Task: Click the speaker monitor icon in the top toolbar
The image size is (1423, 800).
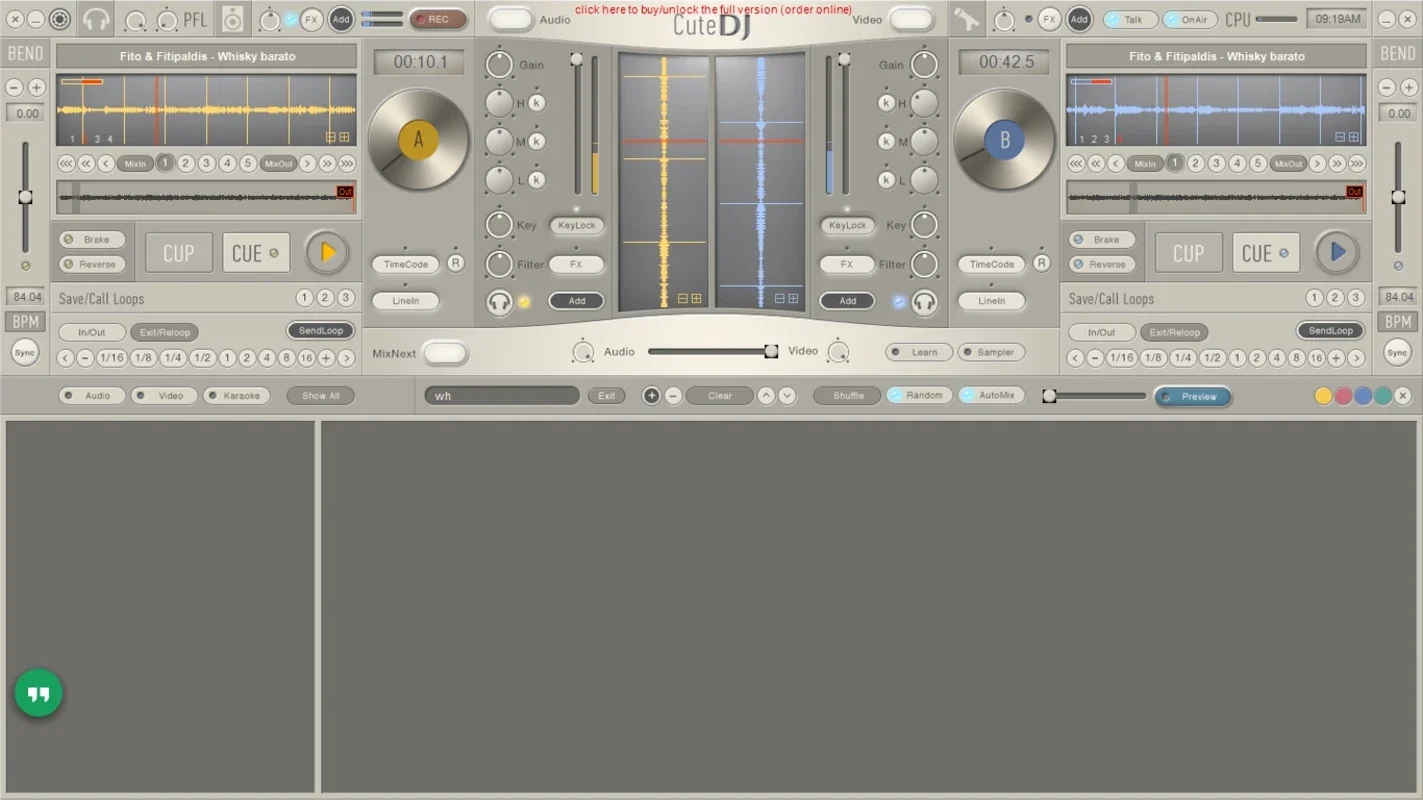Action: click(x=233, y=19)
